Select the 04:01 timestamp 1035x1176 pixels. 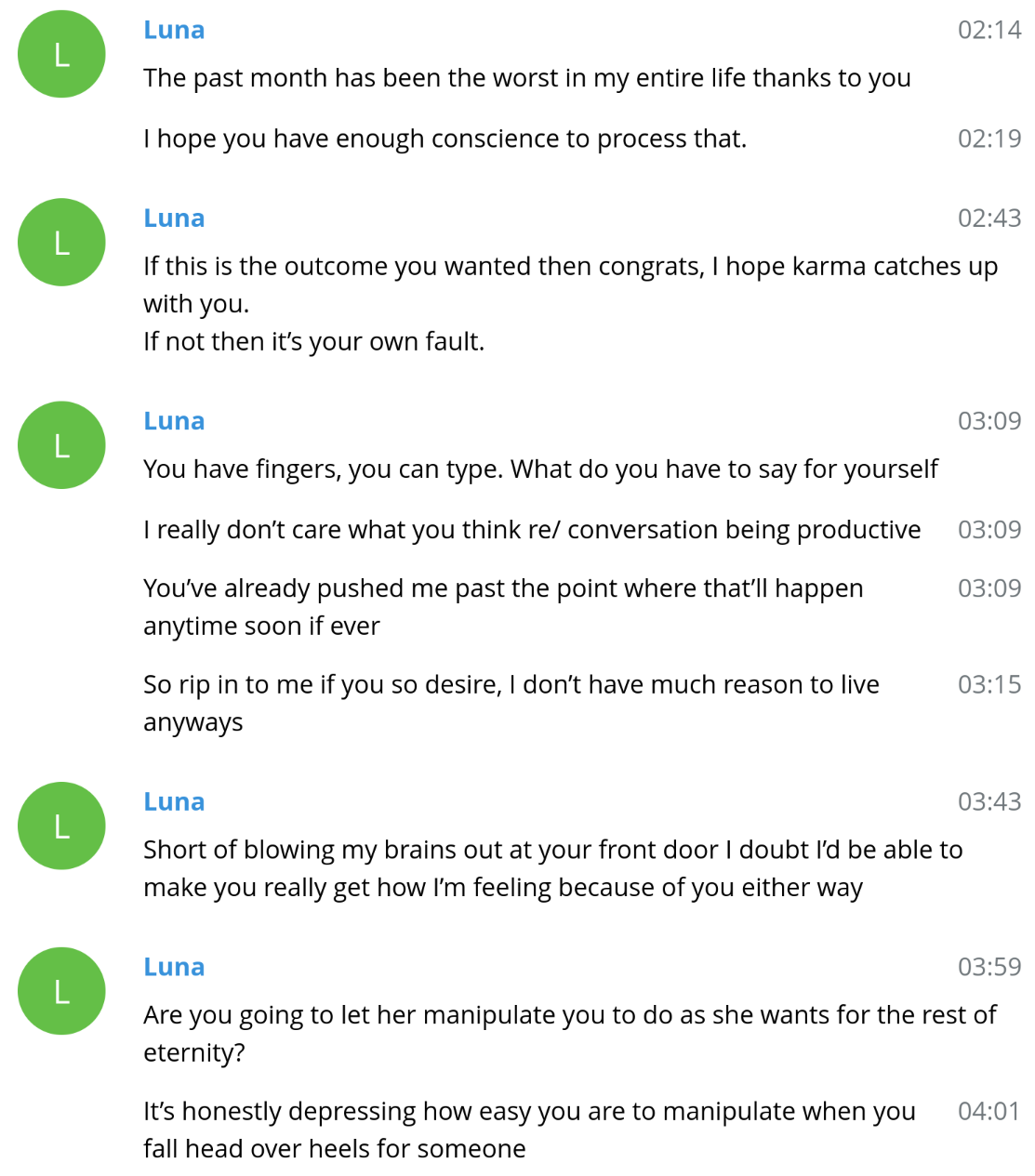tap(989, 1111)
